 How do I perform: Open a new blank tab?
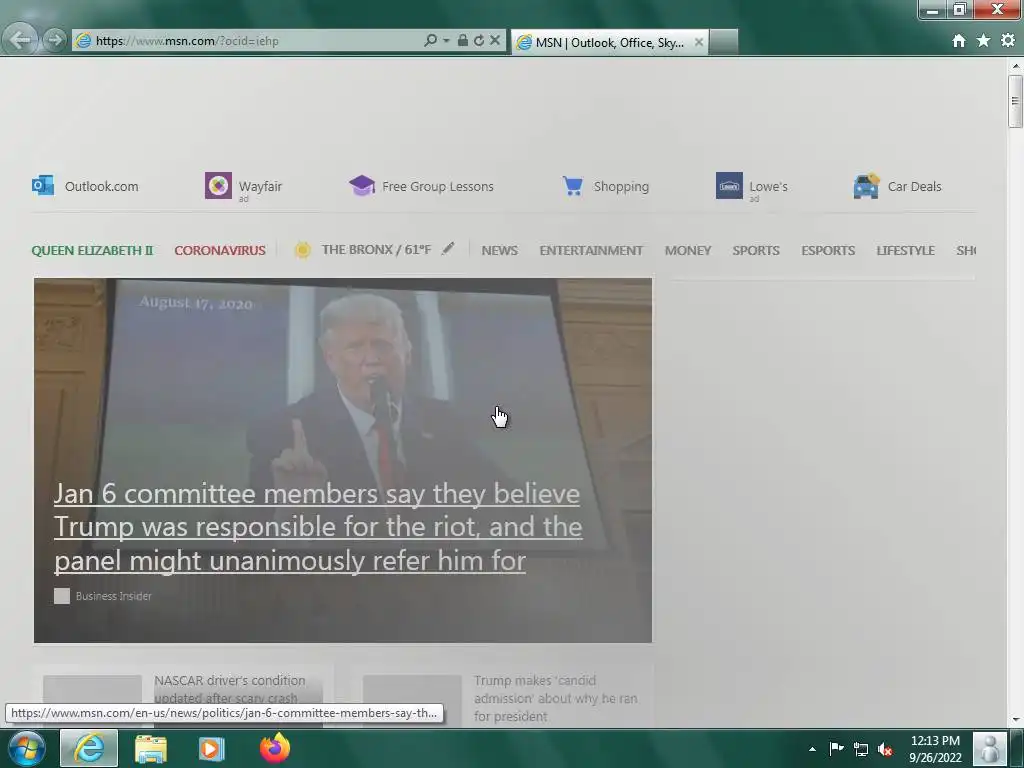coord(723,42)
